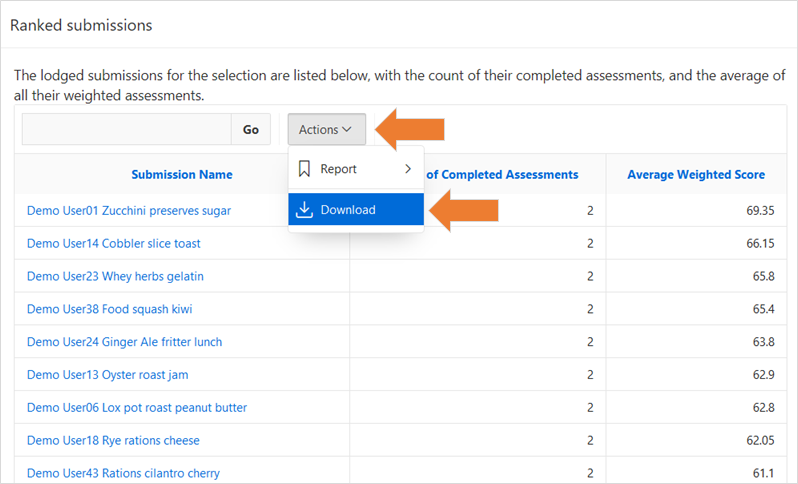
Task: Open the Actions dropdown menu
Action: [x=326, y=129]
